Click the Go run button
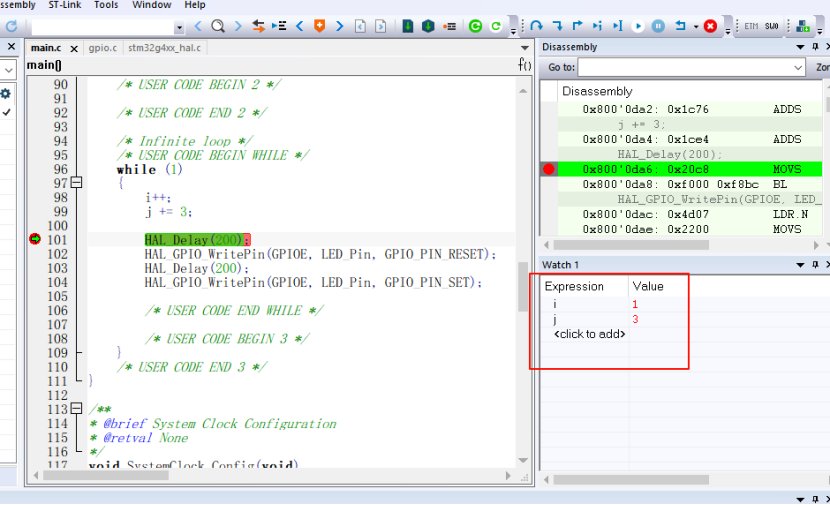The image size is (830, 505). (638, 26)
